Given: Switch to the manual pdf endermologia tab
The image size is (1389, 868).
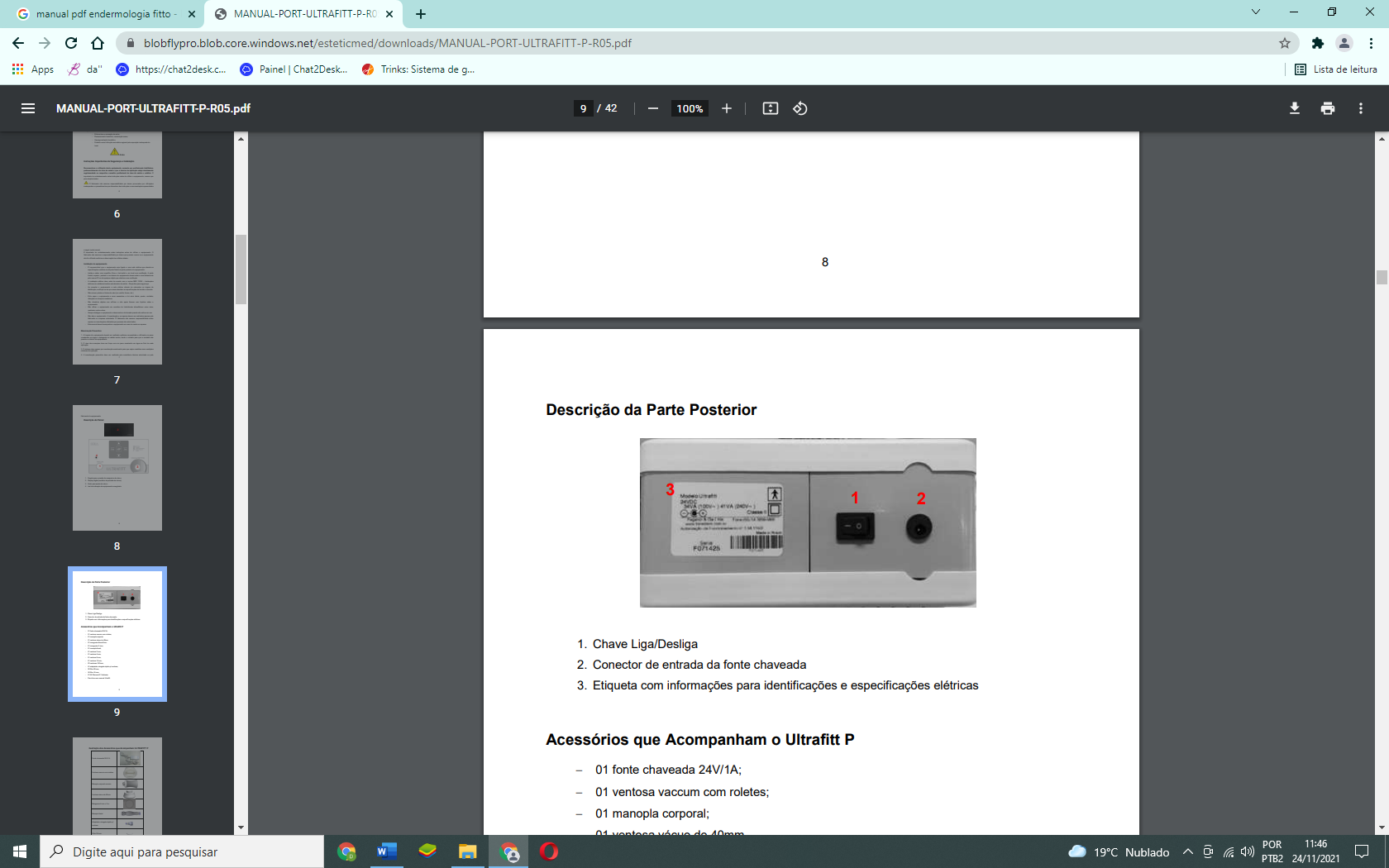Looking at the screenshot, I should tap(106, 14).
